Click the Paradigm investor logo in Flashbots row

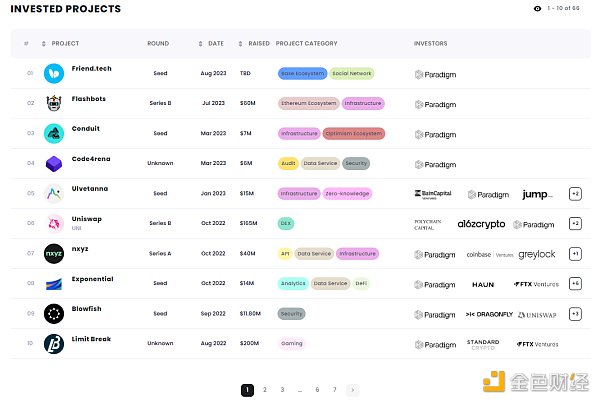pyautogui.click(x=435, y=104)
